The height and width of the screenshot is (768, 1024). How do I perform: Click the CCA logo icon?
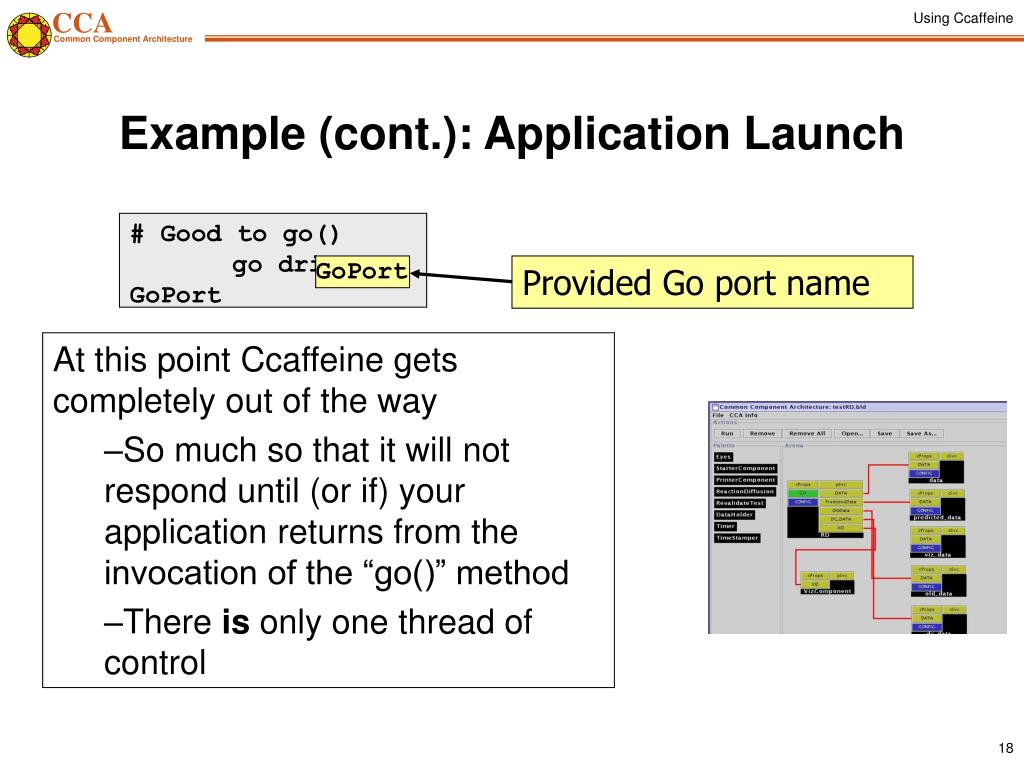[x=29, y=34]
